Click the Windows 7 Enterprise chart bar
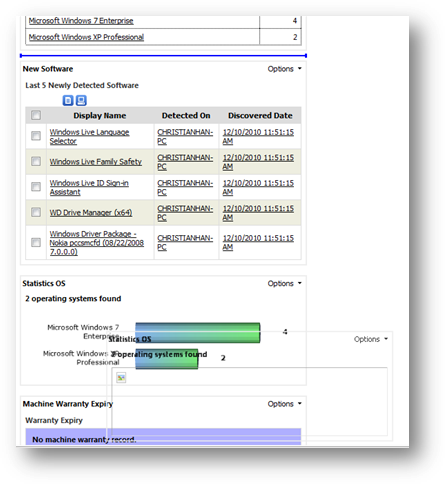 (x=198, y=333)
